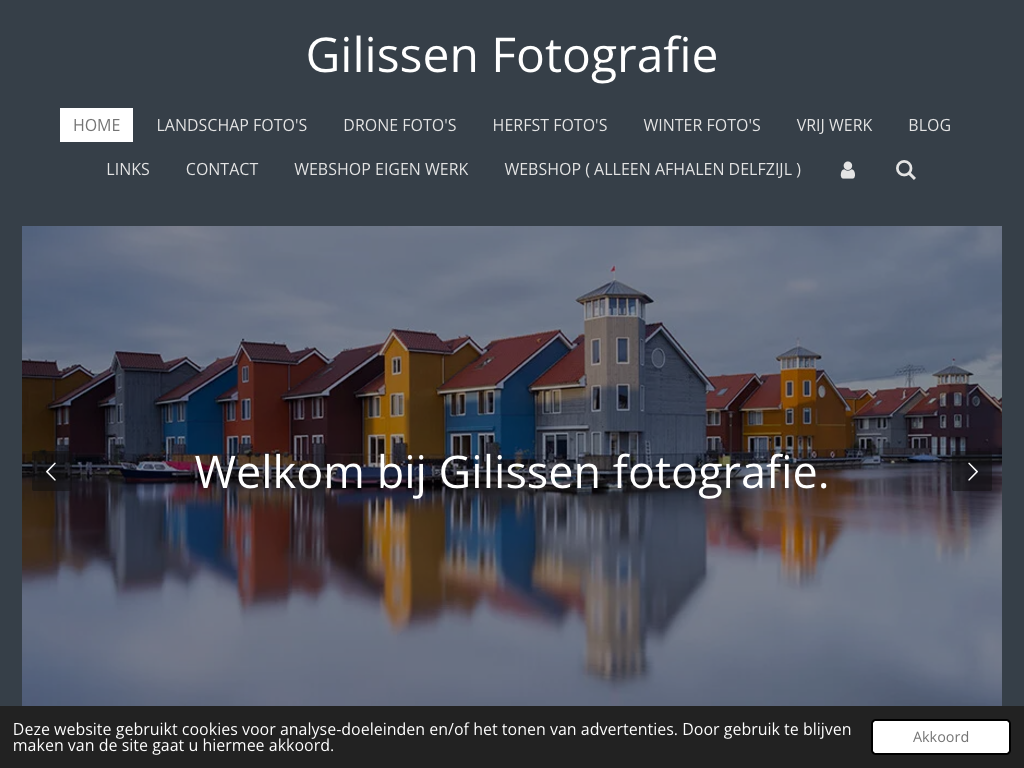
Task: Open the CONTACT page
Action: (x=222, y=169)
